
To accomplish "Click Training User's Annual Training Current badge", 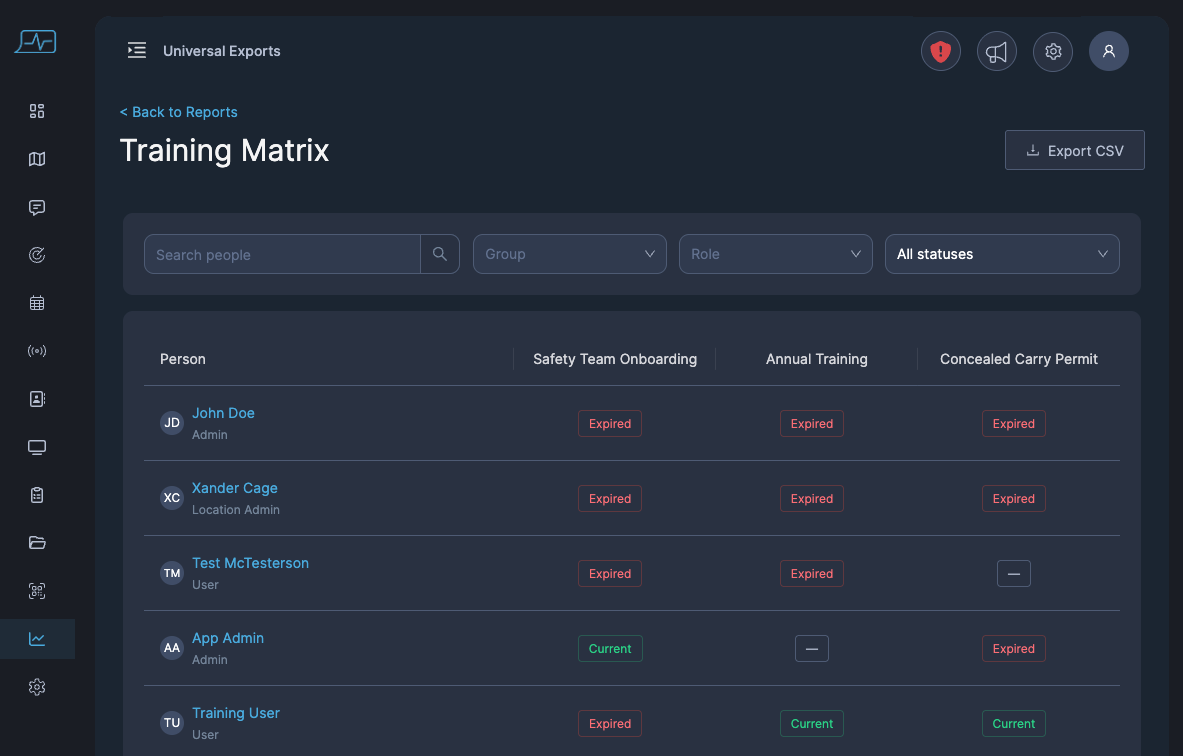I will [812, 724].
